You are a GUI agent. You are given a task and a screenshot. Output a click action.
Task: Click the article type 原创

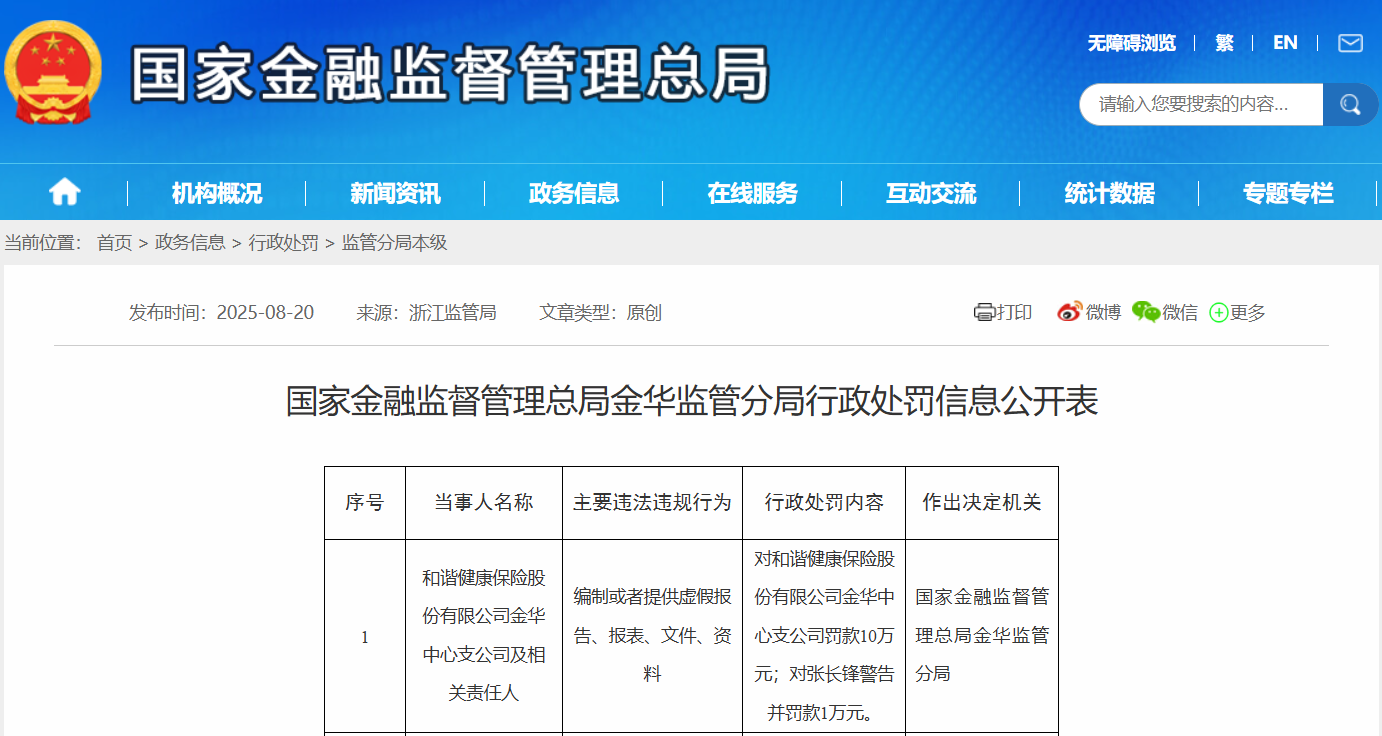tap(644, 313)
